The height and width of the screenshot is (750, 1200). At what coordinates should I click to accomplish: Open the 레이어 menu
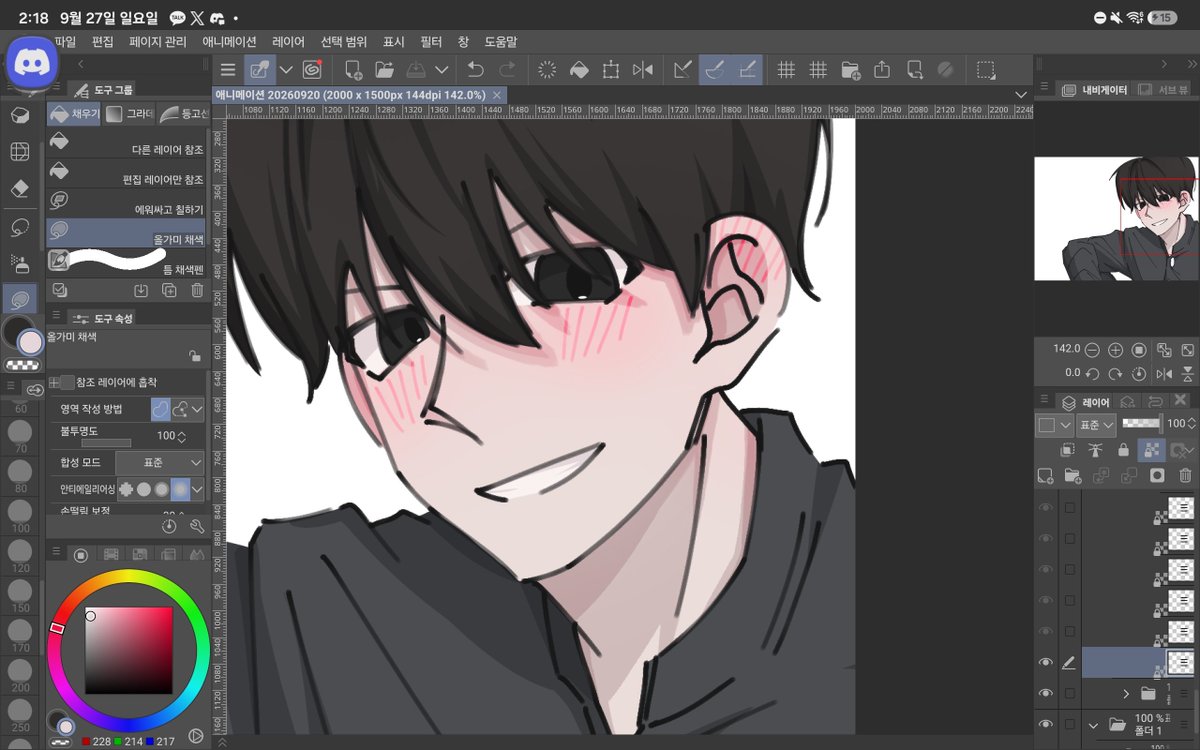pos(288,42)
